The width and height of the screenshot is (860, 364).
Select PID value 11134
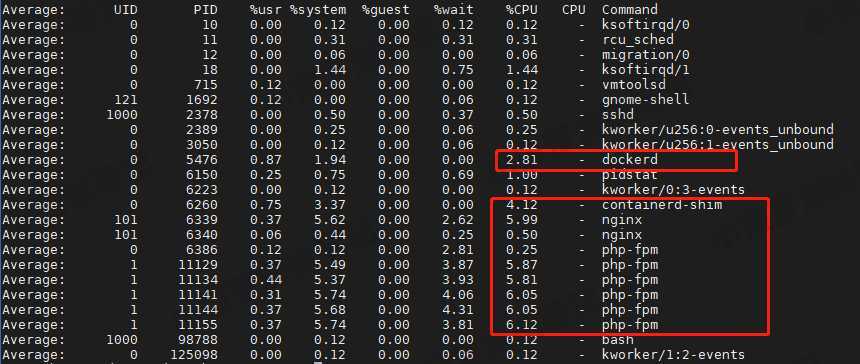point(197,280)
